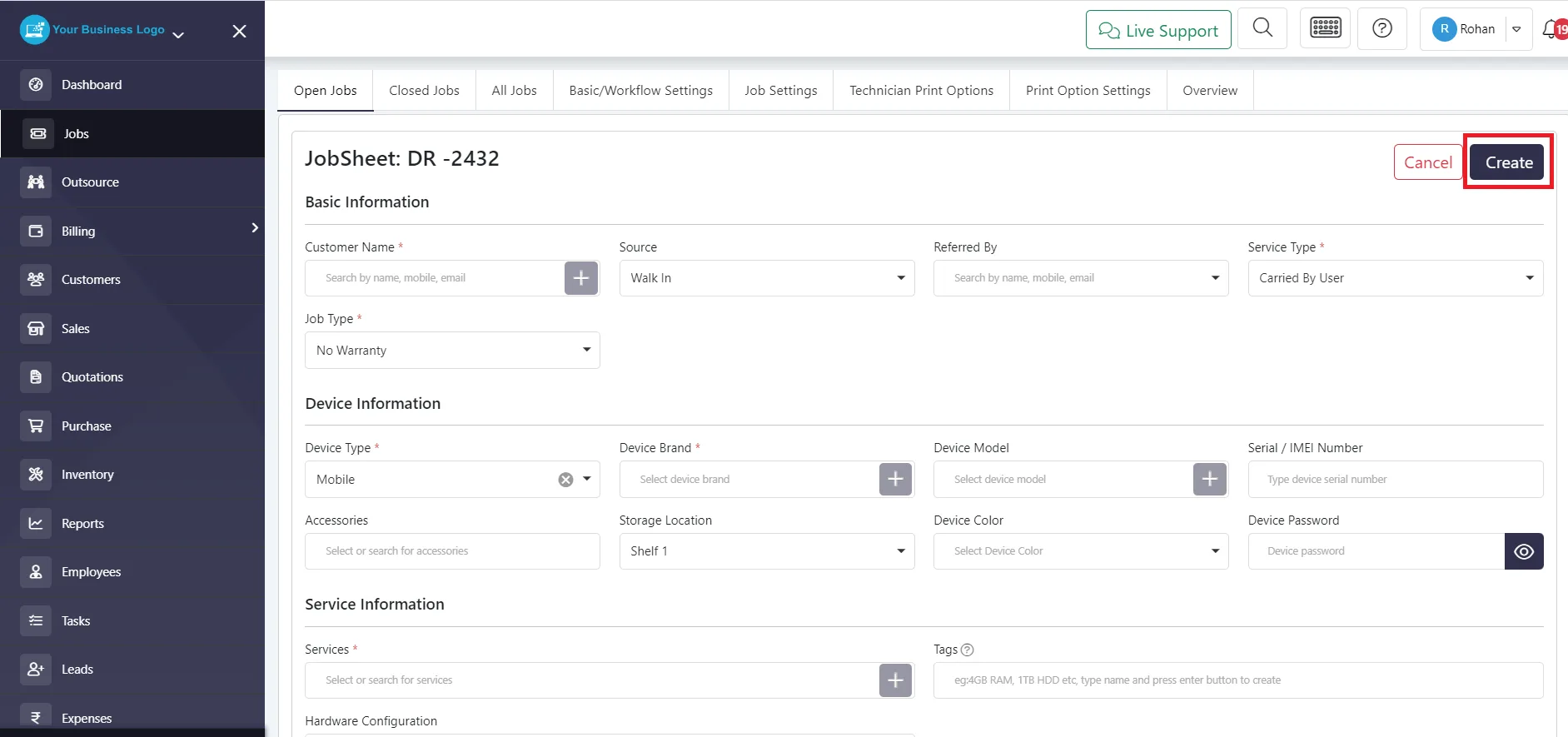Click the Tags input field
1568x737 pixels.
pos(1238,680)
